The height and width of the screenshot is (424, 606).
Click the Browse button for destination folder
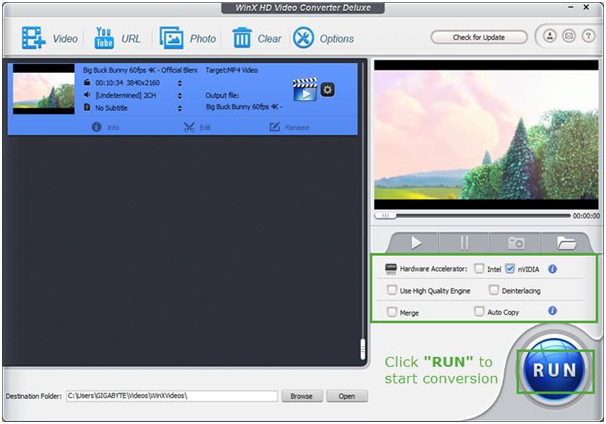coord(301,396)
